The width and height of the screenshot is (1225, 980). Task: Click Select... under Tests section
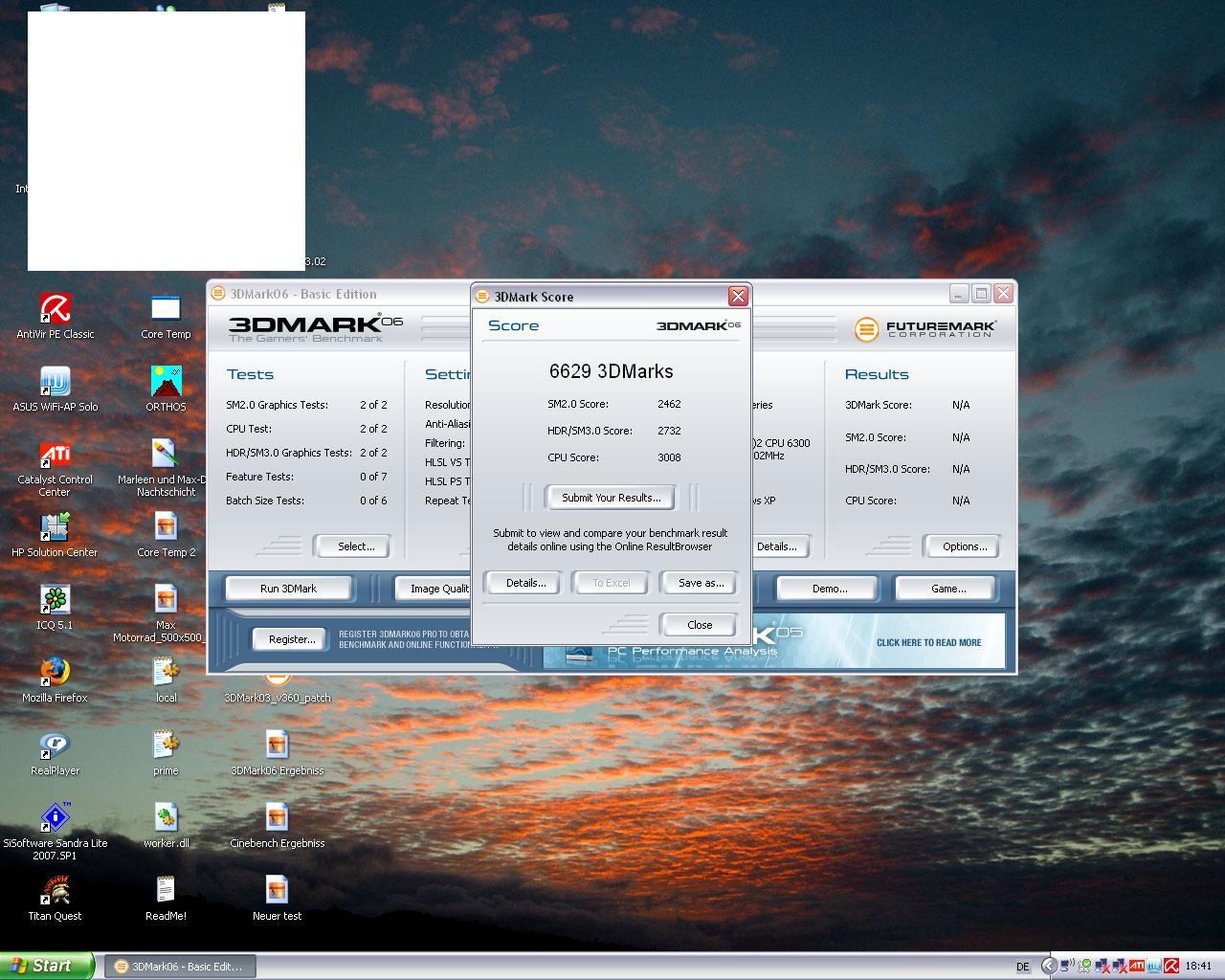point(355,546)
